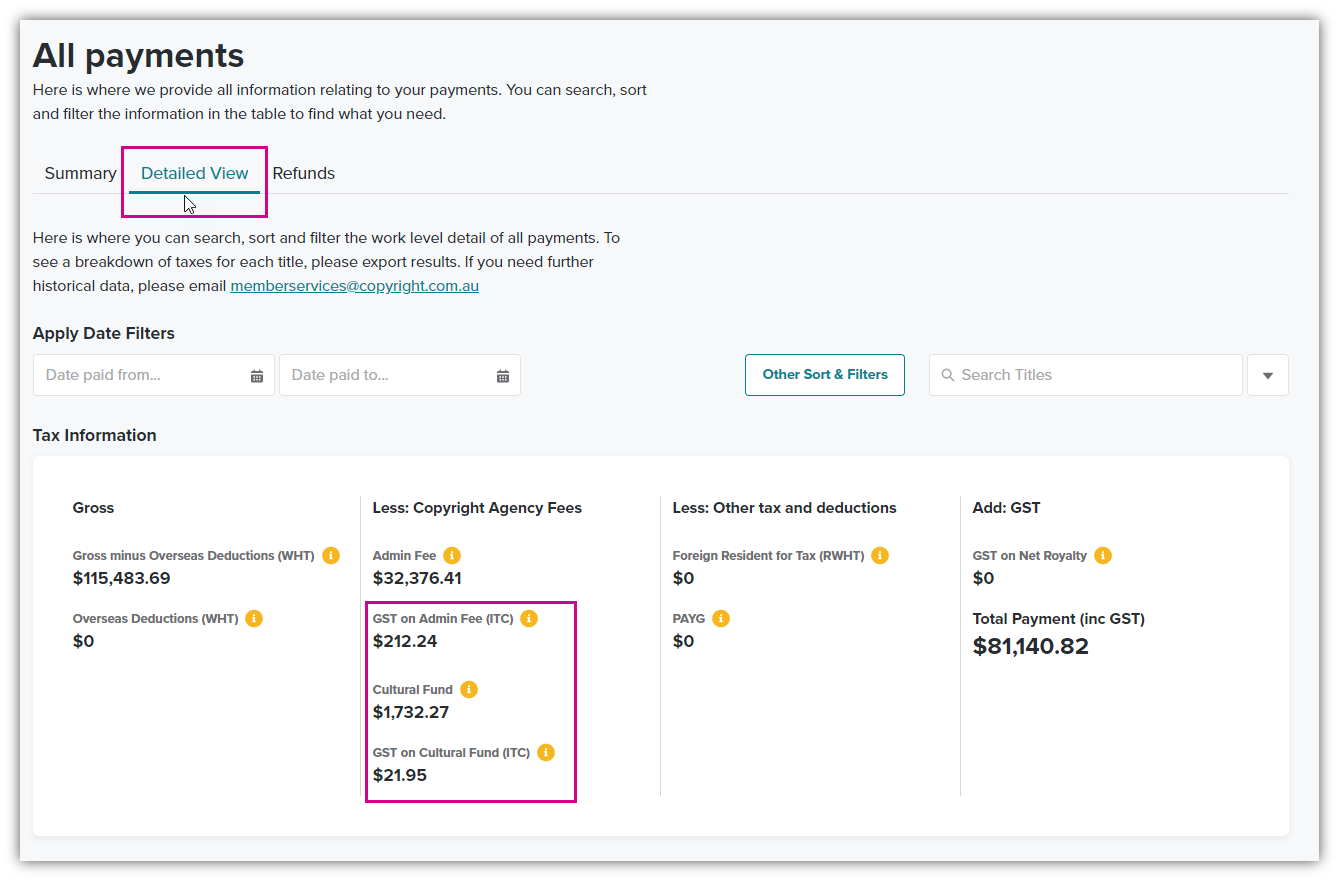
Task: Click GST on Net Royalty info icon
Action: [1103, 555]
